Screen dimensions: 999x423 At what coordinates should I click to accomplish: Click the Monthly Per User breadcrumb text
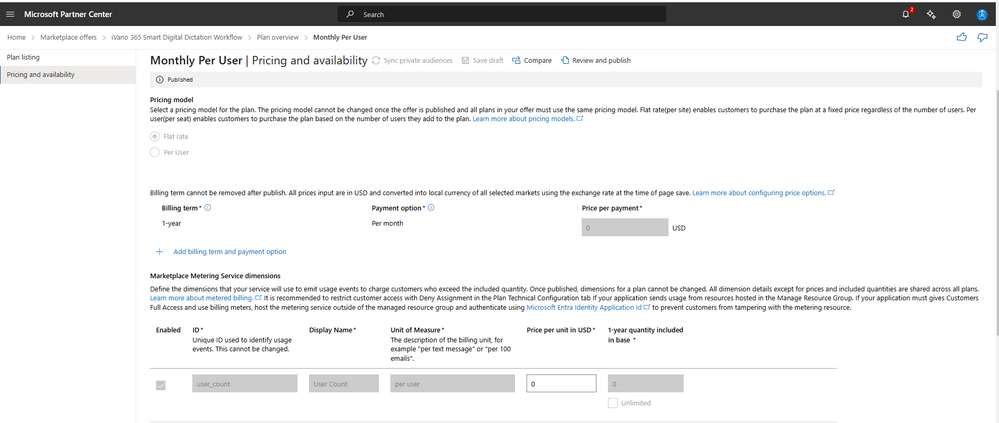tap(340, 38)
